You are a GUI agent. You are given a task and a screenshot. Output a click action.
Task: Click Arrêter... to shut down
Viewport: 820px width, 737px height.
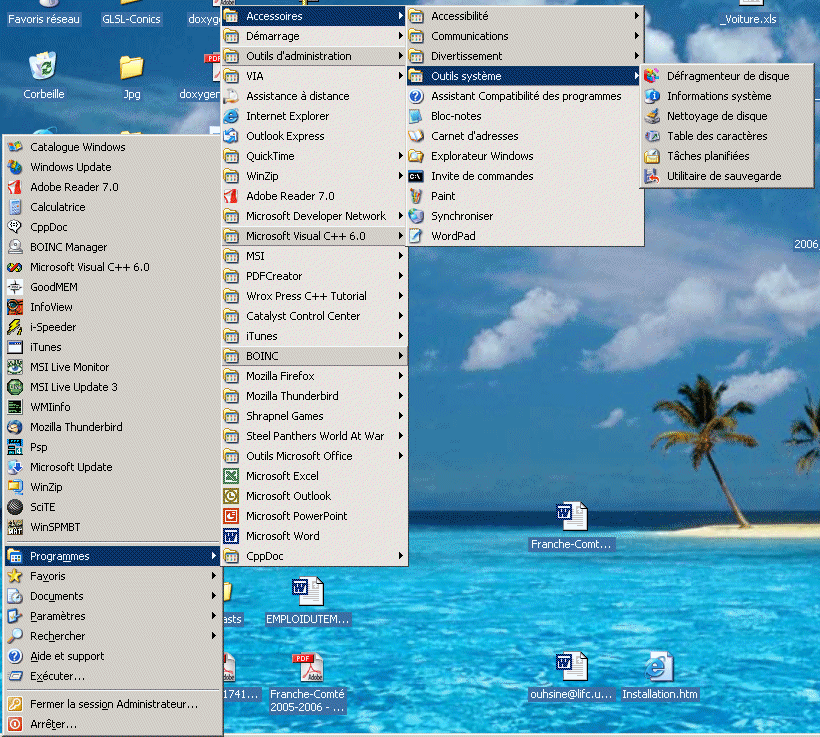tap(53, 724)
